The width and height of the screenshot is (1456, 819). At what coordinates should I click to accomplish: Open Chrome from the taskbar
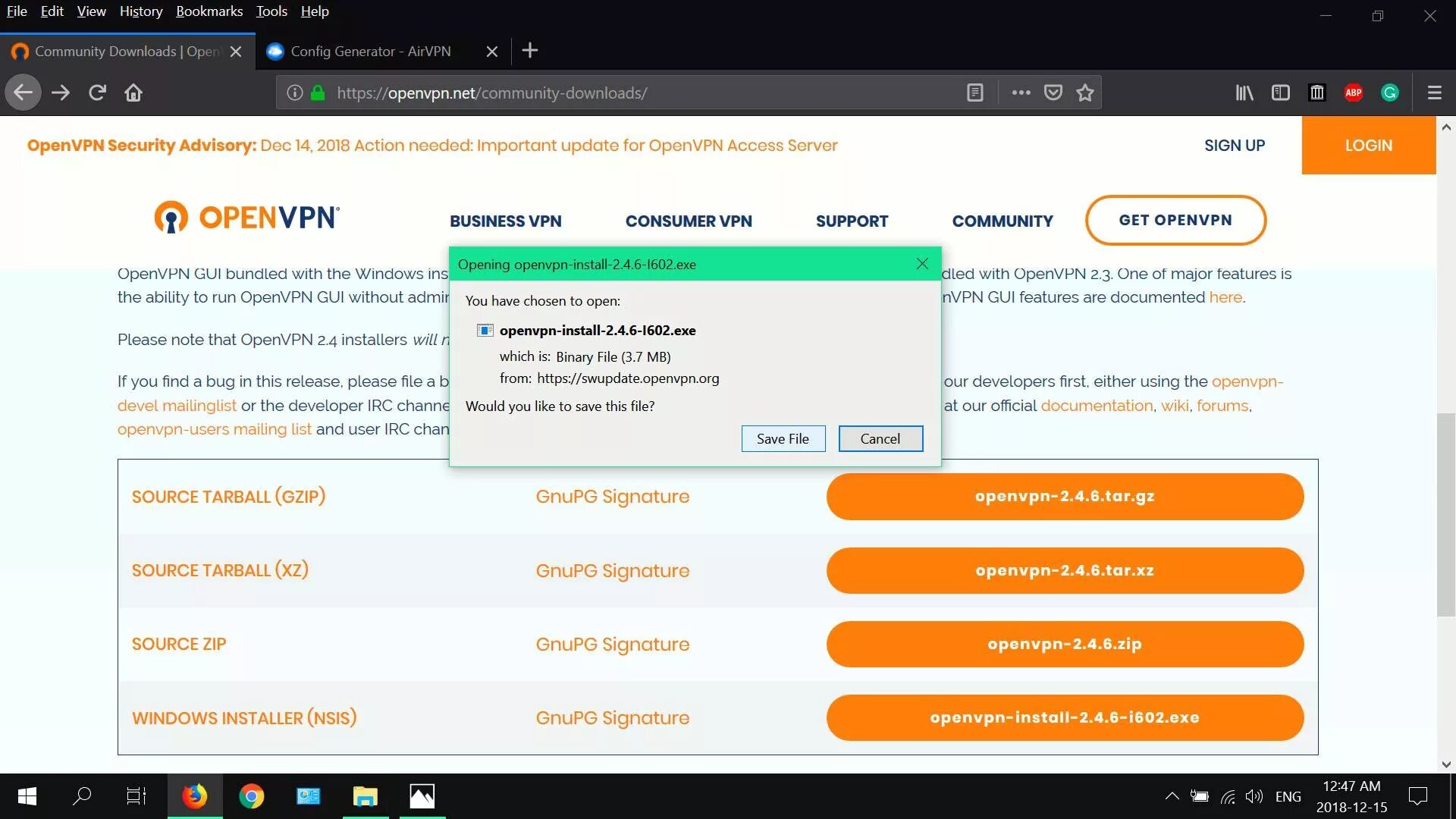pyautogui.click(x=252, y=796)
